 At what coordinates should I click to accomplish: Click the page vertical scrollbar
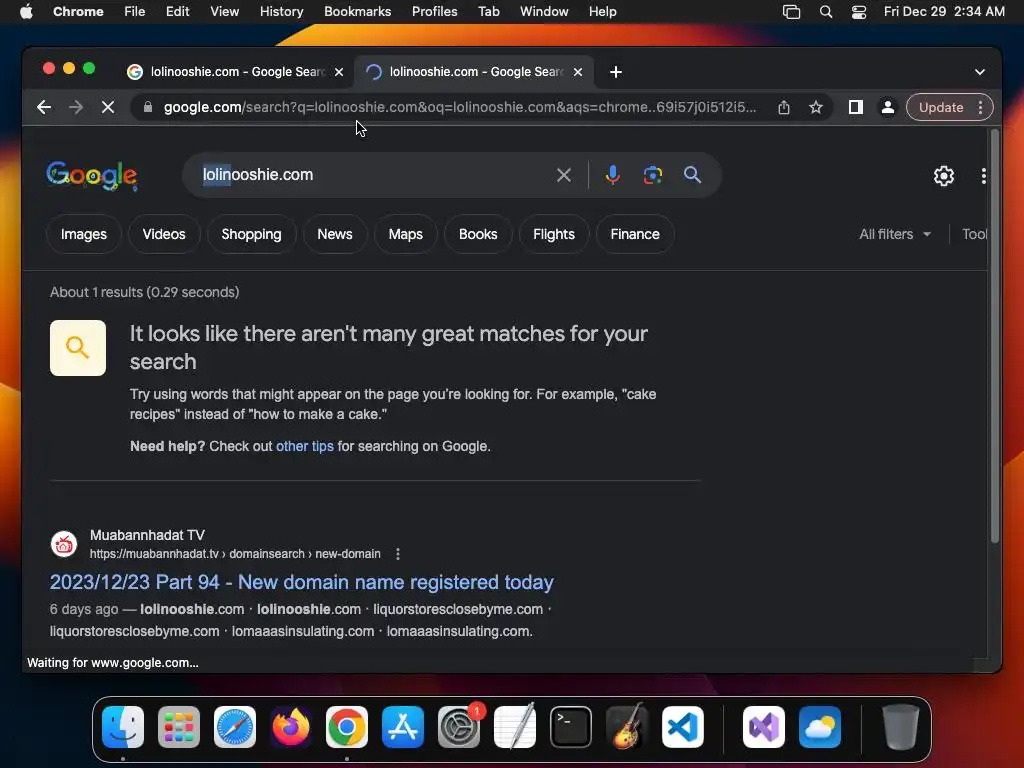995,336
